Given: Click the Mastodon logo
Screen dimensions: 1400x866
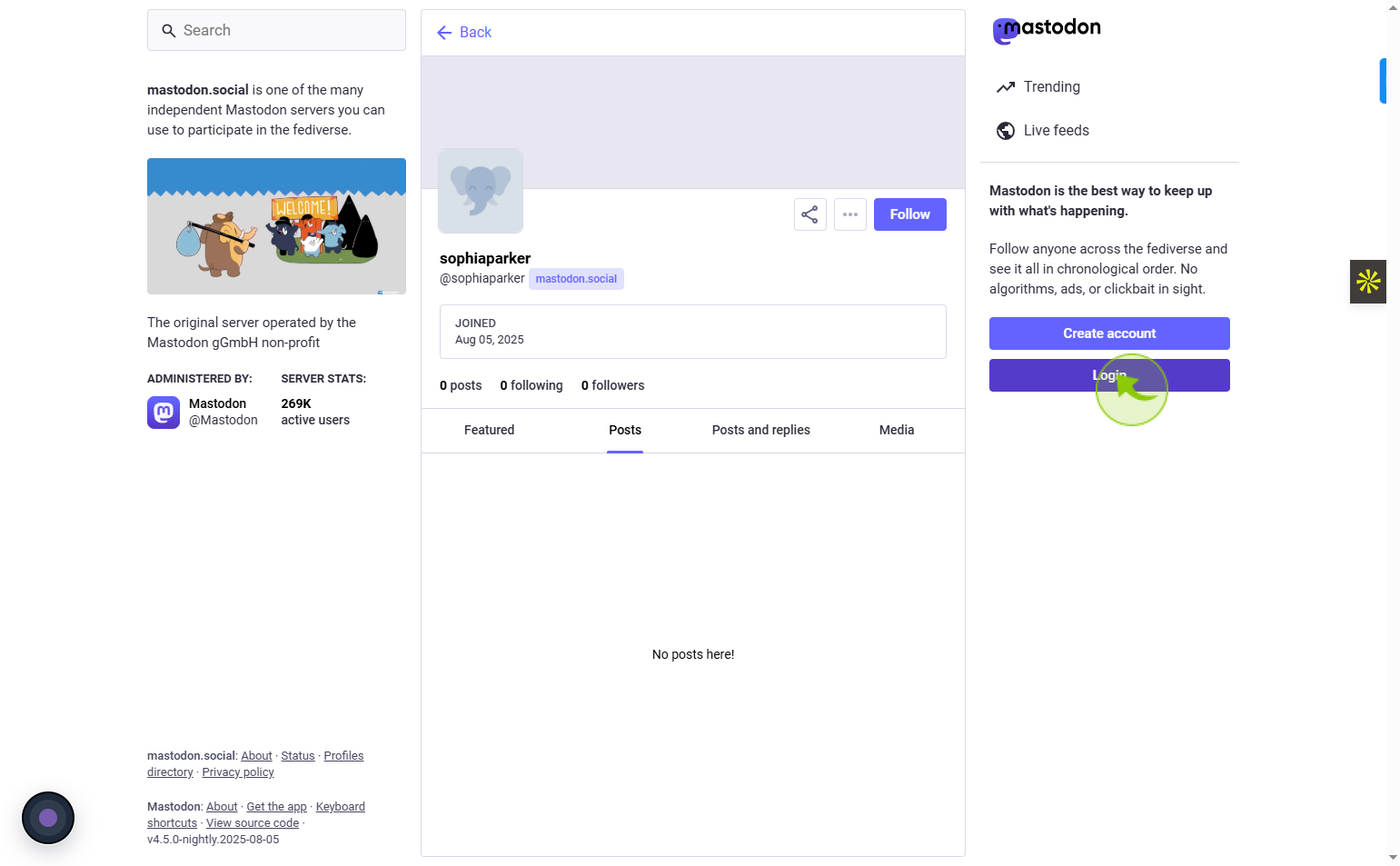Looking at the screenshot, I should point(1046,30).
